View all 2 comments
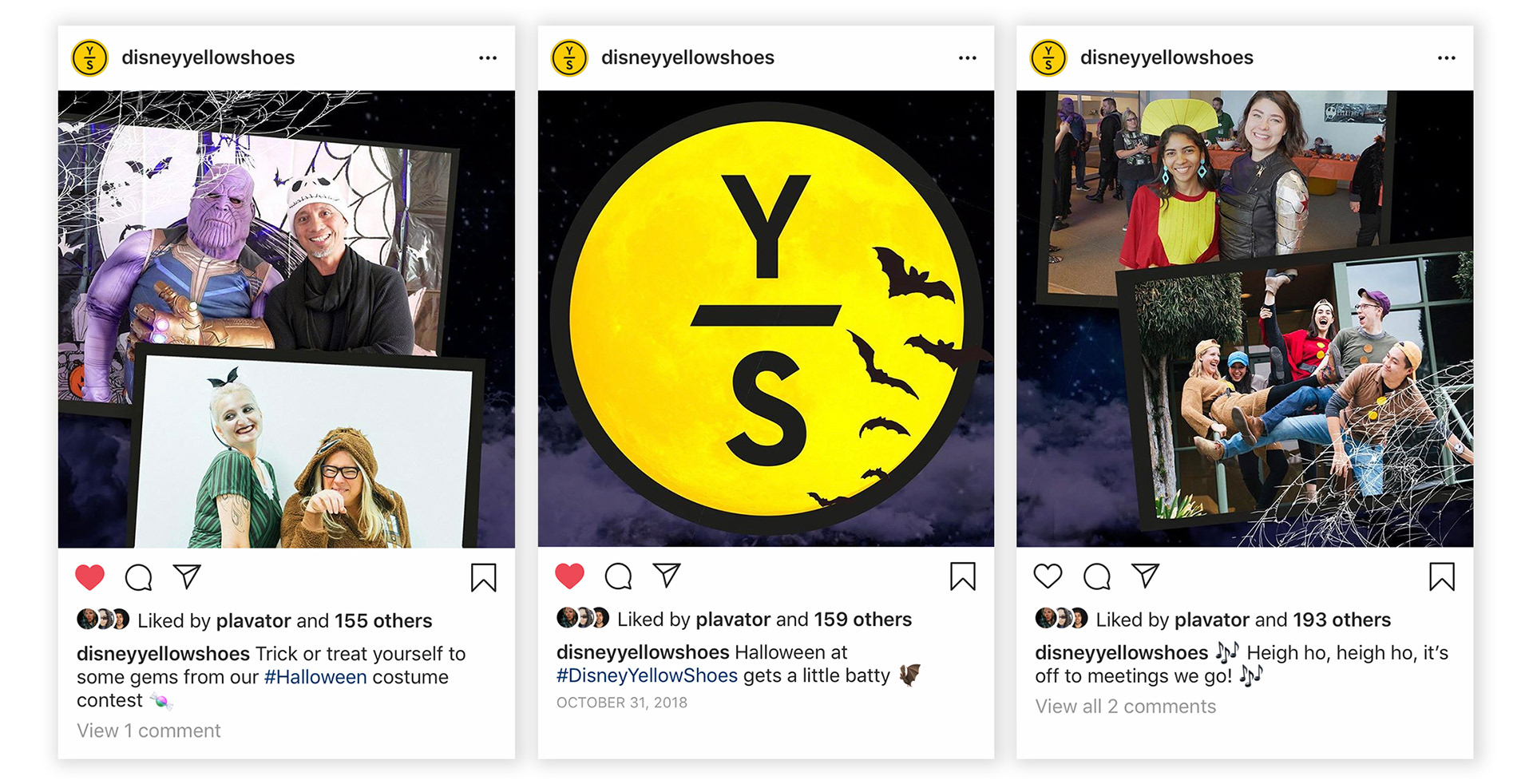 click(1126, 707)
